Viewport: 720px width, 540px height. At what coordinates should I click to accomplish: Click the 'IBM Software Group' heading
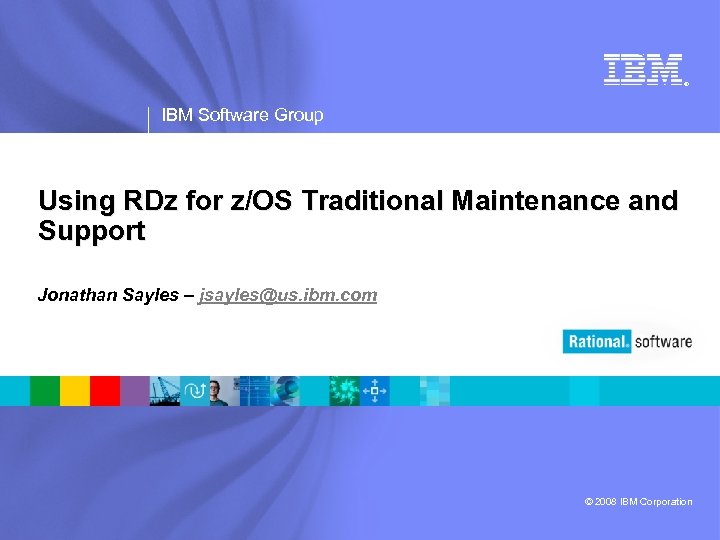click(242, 115)
